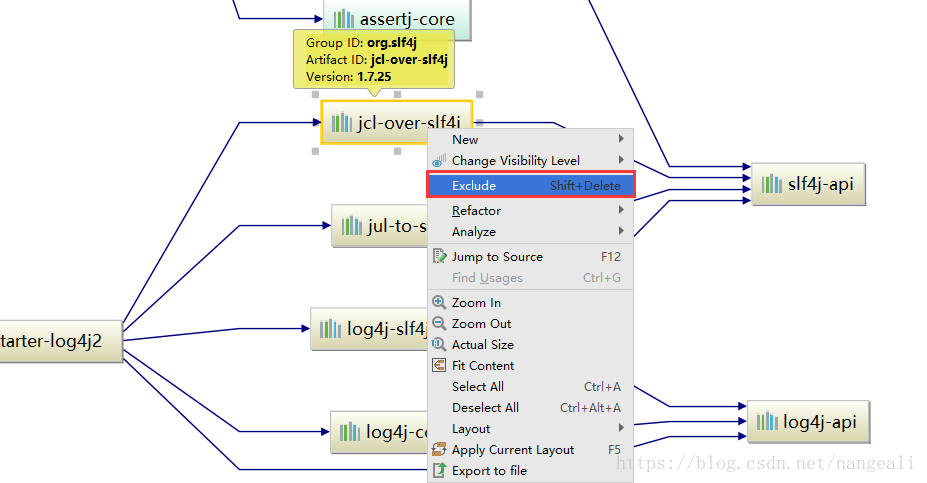Click the F12 shortcut label
The width and height of the screenshot is (927, 483).
click(x=611, y=257)
